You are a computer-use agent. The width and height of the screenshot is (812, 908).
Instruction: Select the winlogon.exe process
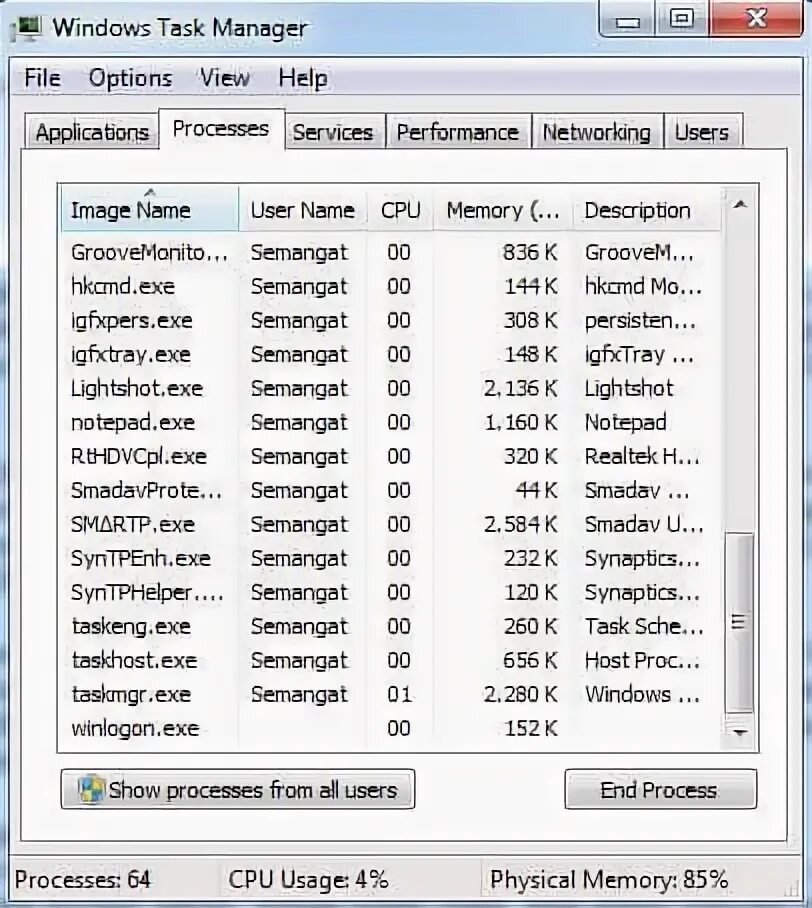click(x=391, y=728)
